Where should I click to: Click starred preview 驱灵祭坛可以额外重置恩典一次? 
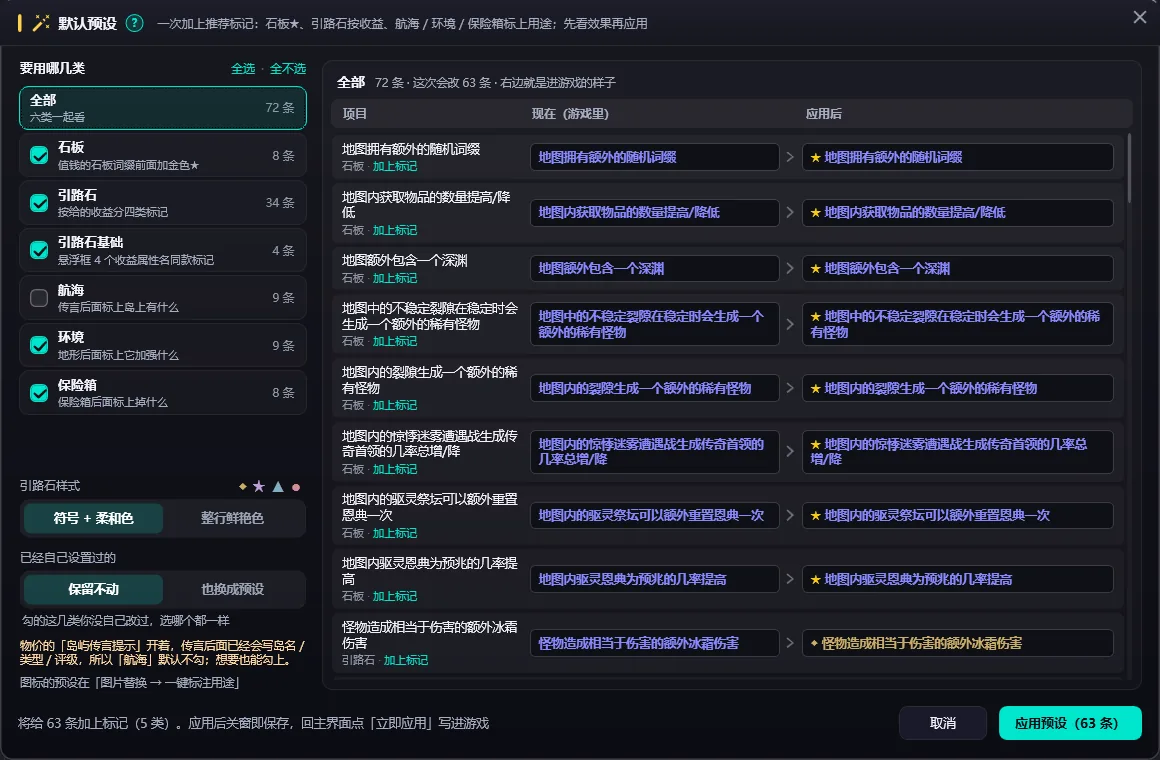click(958, 515)
